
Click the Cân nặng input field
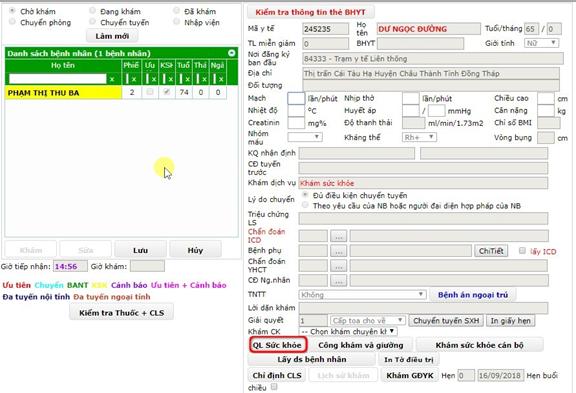(546, 111)
